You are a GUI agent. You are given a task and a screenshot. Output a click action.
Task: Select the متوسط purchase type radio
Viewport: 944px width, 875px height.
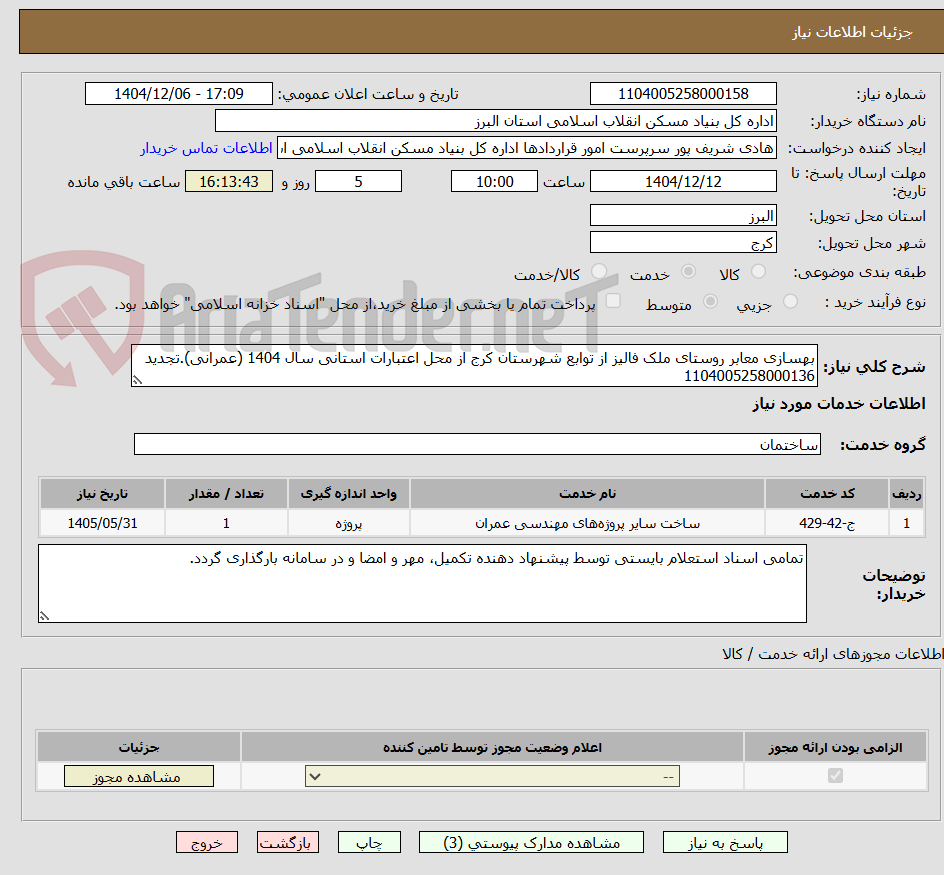coord(710,301)
